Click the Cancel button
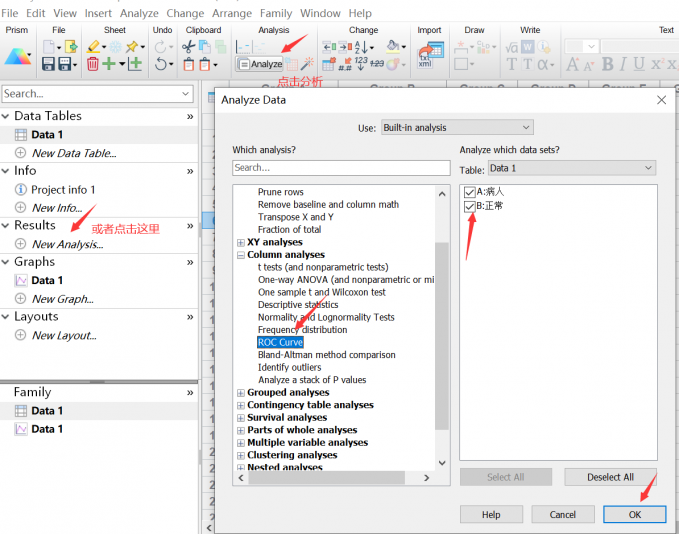 click(x=563, y=514)
